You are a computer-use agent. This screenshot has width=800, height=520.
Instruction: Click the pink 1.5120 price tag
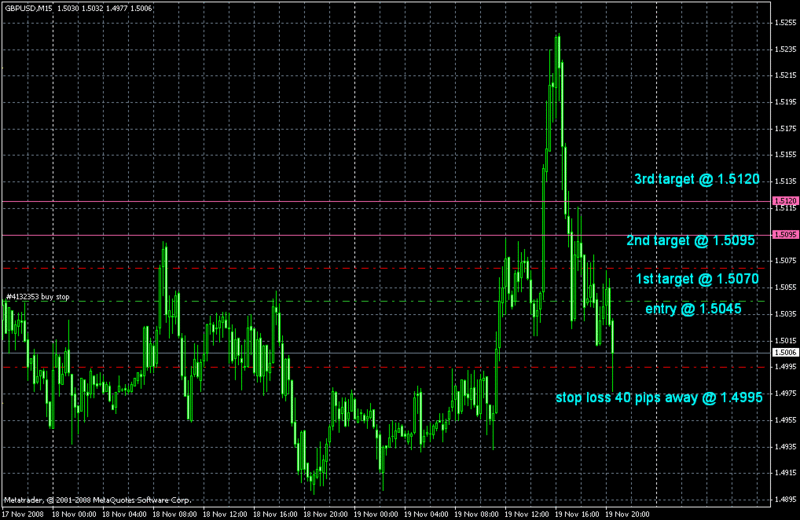(785, 201)
